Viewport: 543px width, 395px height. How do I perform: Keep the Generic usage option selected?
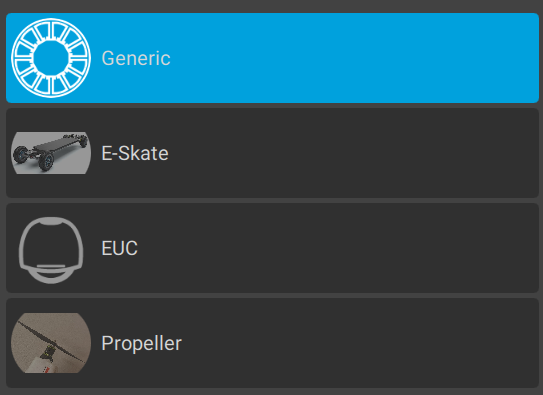click(273, 58)
